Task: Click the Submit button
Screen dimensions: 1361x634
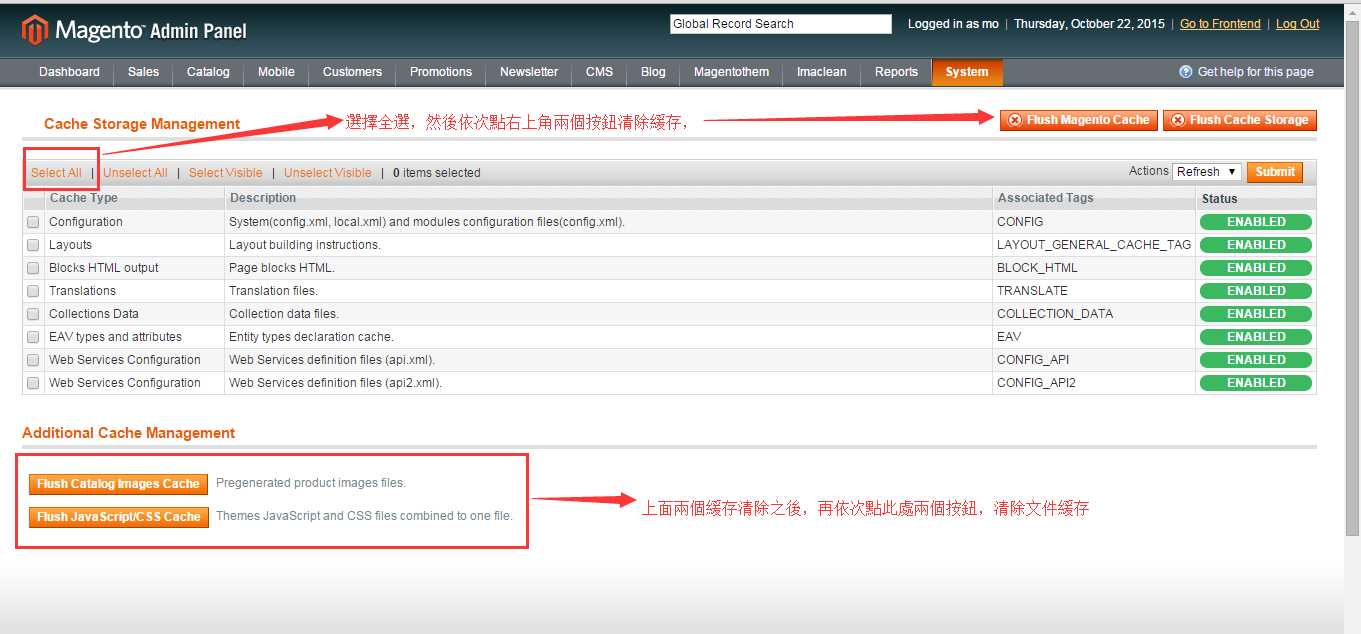Action: [1275, 172]
